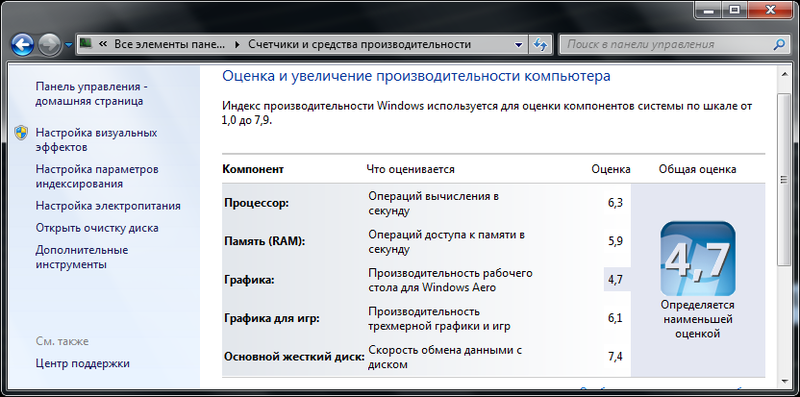
Task: Click the 'Графика:' row label
Action: 249,280
